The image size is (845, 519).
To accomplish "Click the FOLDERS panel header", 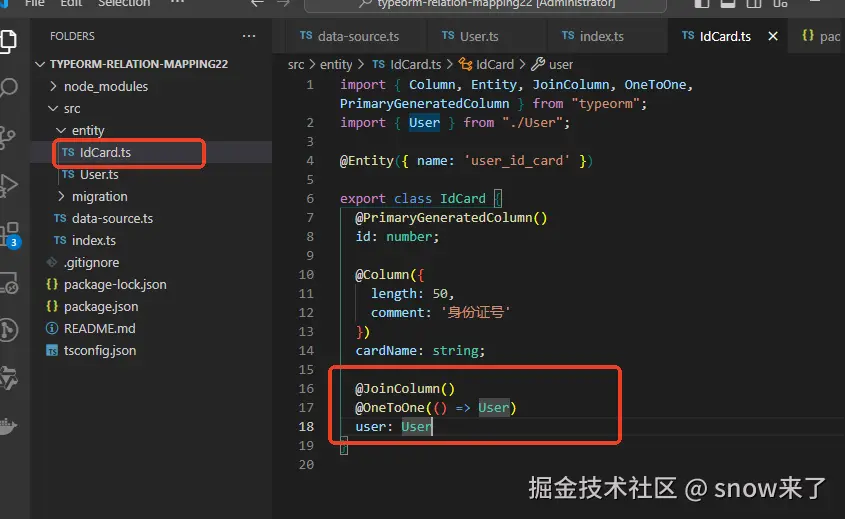I will tap(72, 36).
